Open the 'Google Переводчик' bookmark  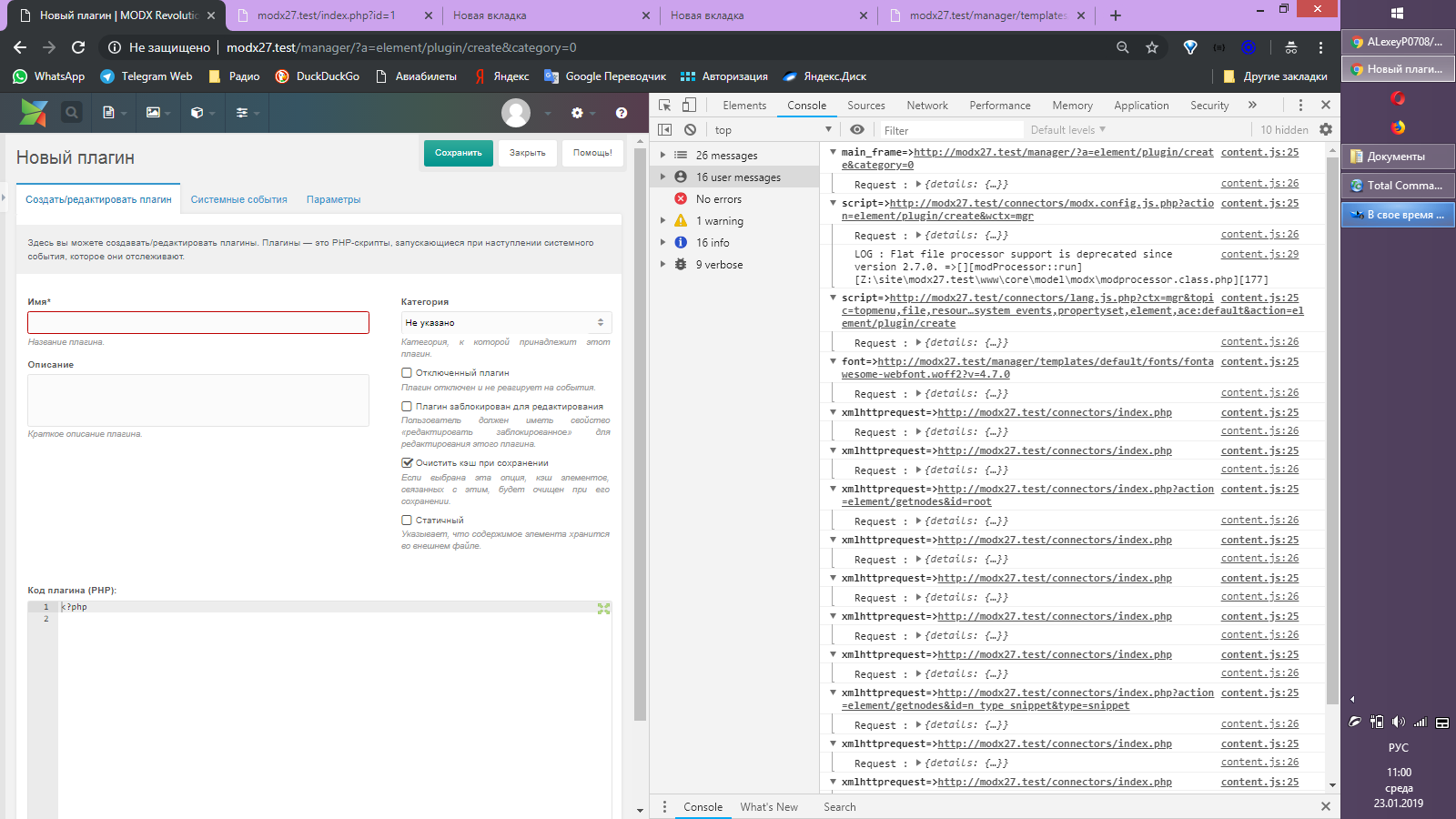605,76
